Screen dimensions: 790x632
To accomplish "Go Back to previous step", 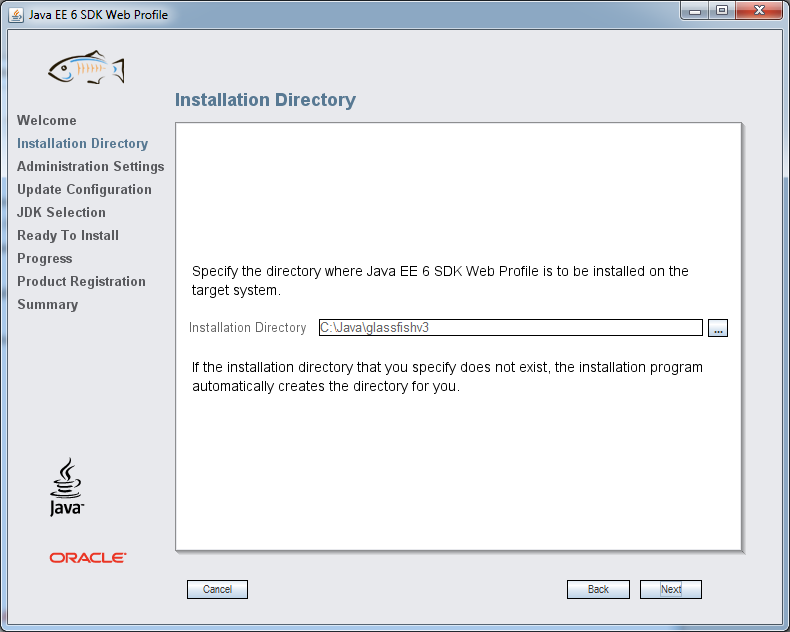I will coord(598,589).
